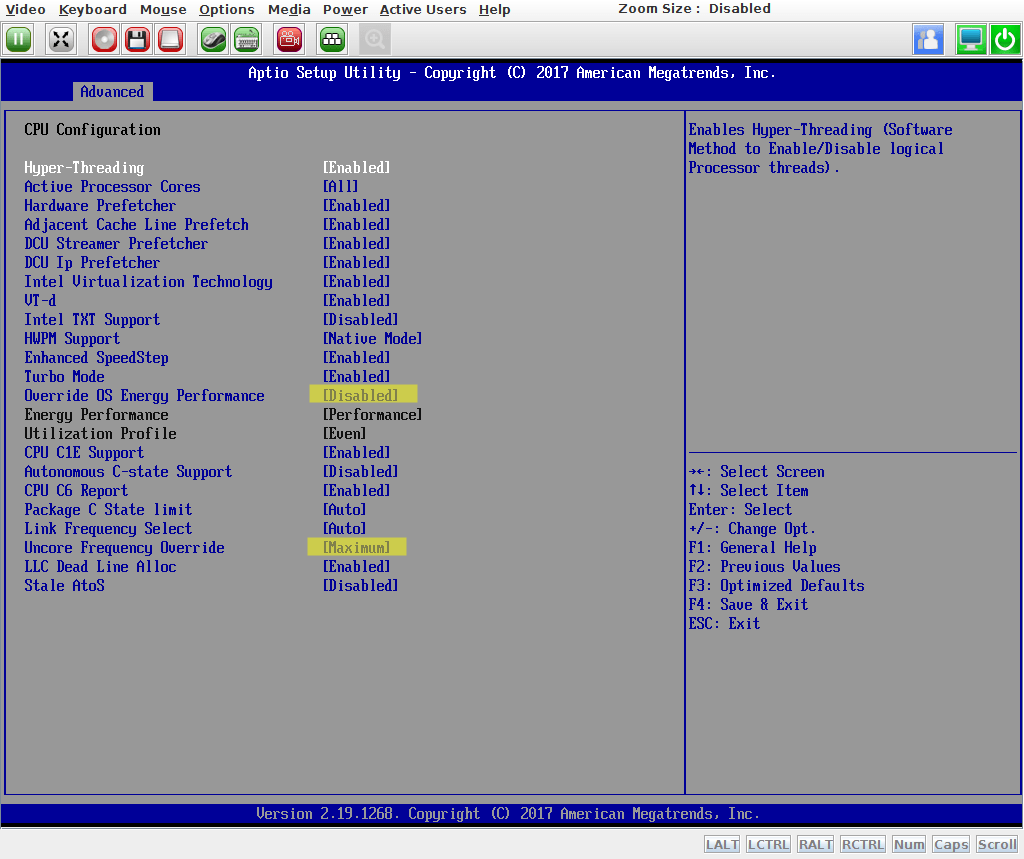Toggle the LALT key indicator

(722, 844)
